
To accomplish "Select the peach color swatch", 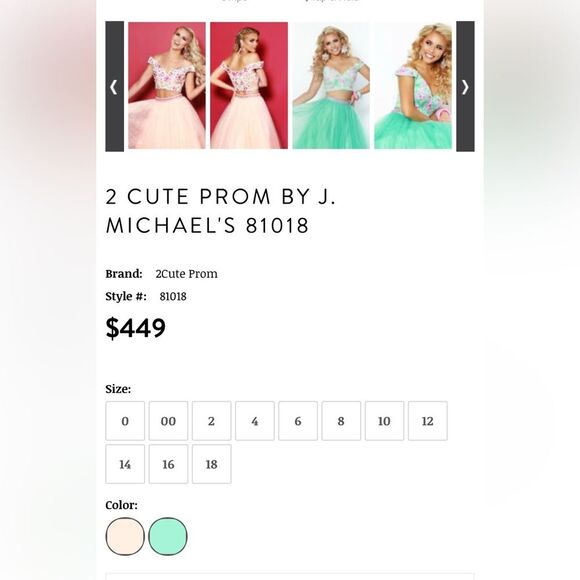I will [125, 536].
